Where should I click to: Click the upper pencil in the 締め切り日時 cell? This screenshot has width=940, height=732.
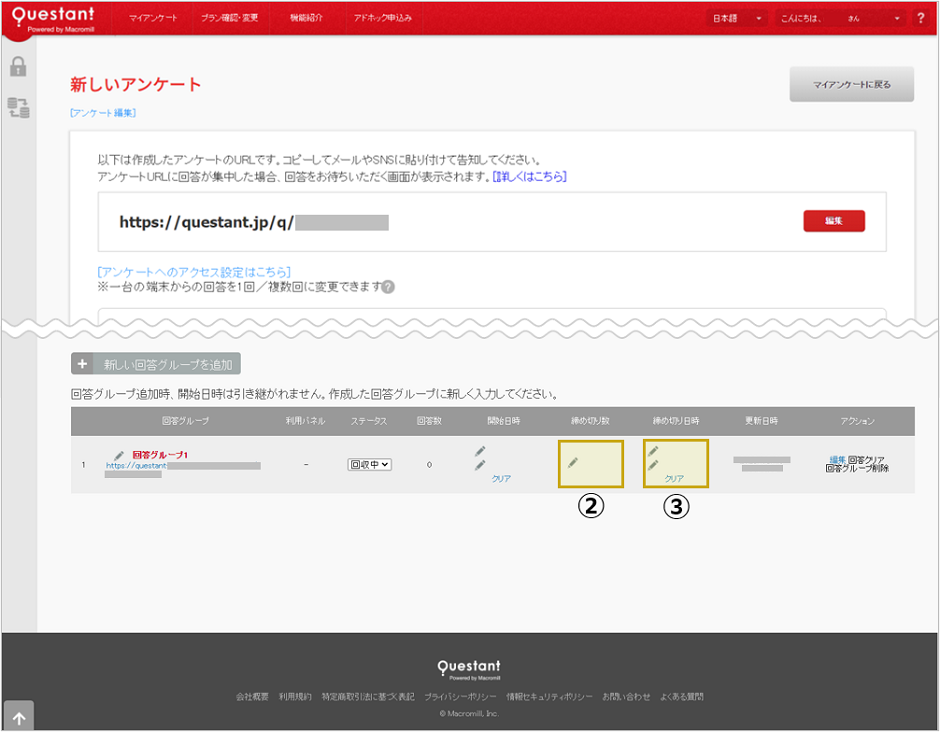[x=653, y=451]
